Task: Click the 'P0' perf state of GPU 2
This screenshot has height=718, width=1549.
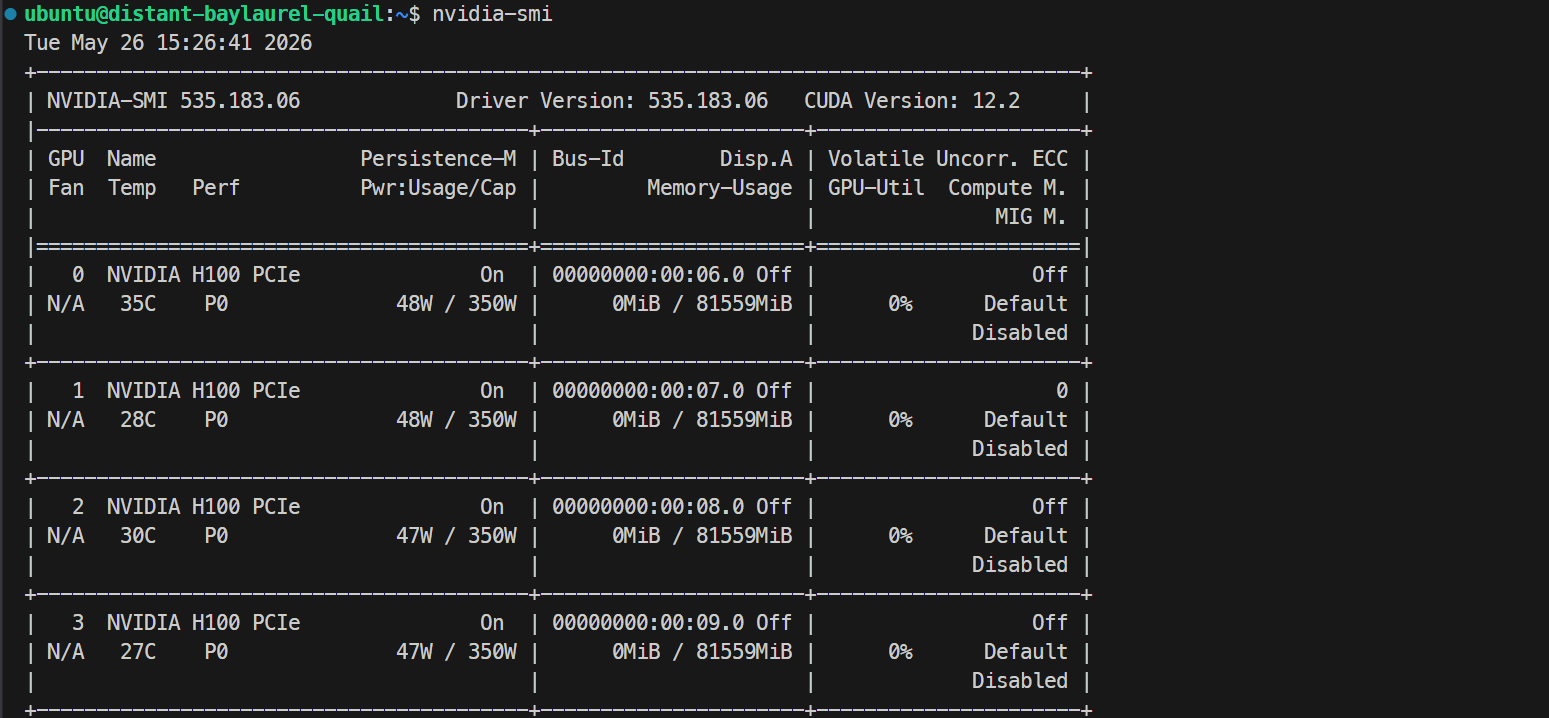Action: point(216,536)
